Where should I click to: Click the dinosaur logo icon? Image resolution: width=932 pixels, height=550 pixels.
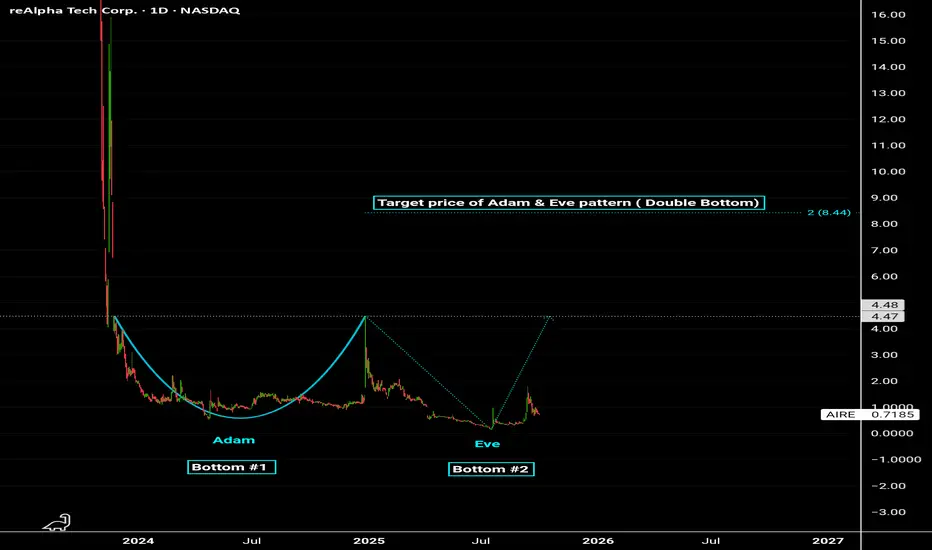coord(57,523)
